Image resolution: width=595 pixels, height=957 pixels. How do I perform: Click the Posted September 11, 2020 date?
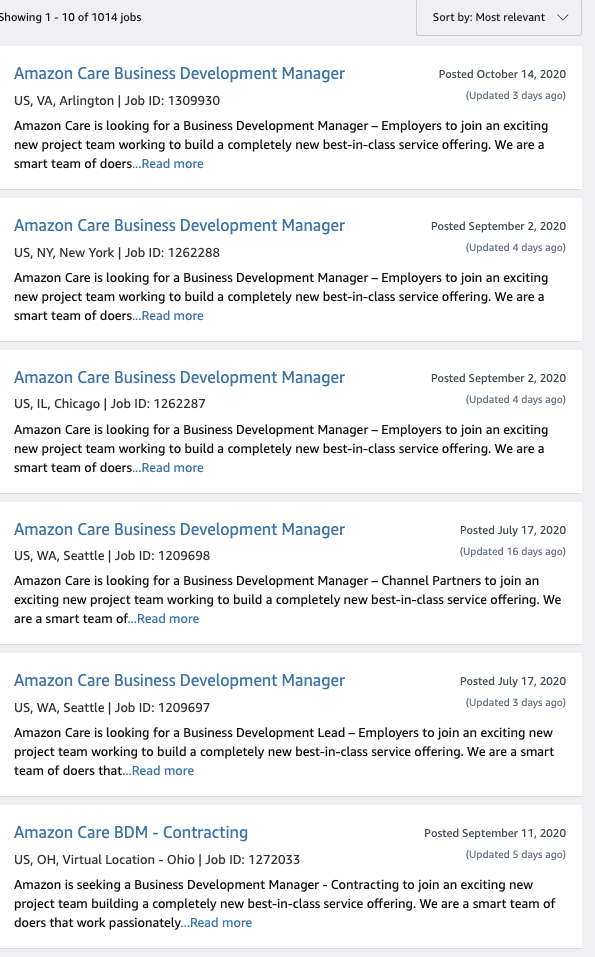point(495,833)
